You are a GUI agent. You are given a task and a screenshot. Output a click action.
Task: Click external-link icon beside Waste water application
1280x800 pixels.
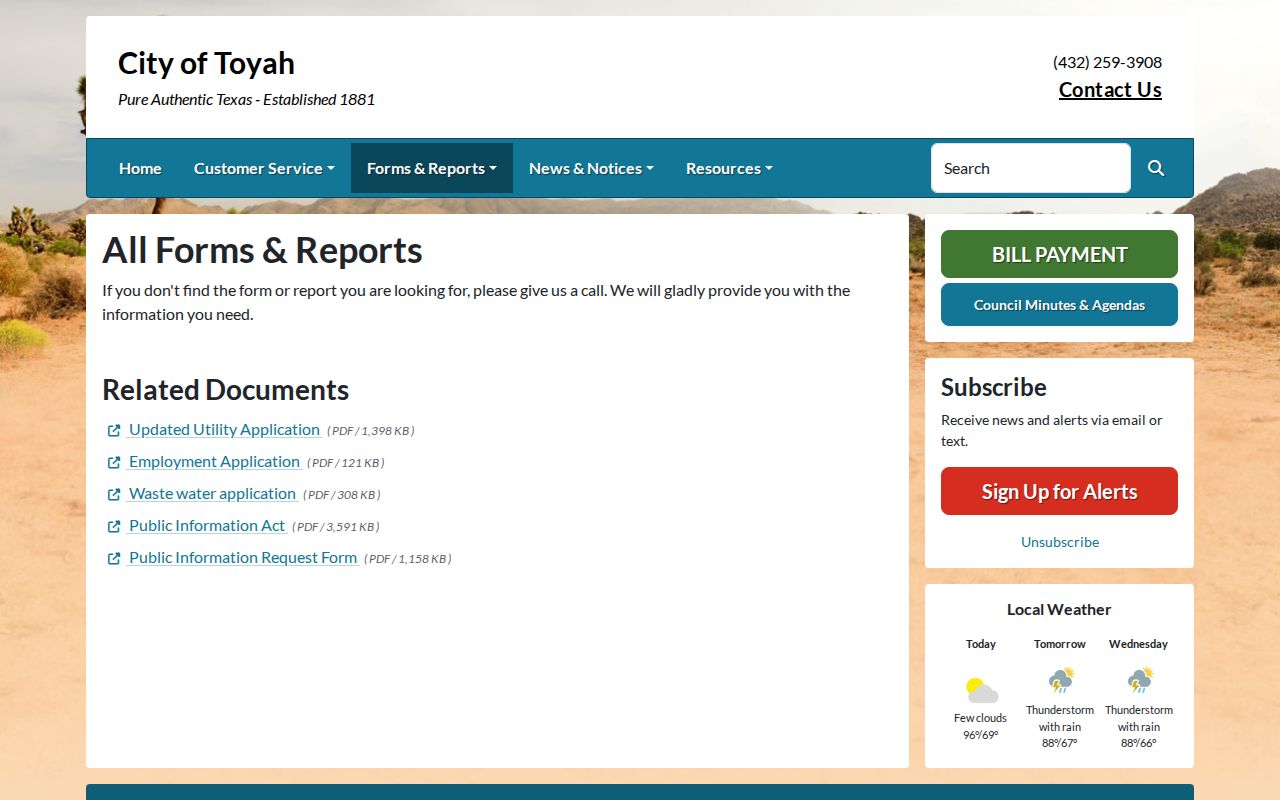click(x=114, y=495)
